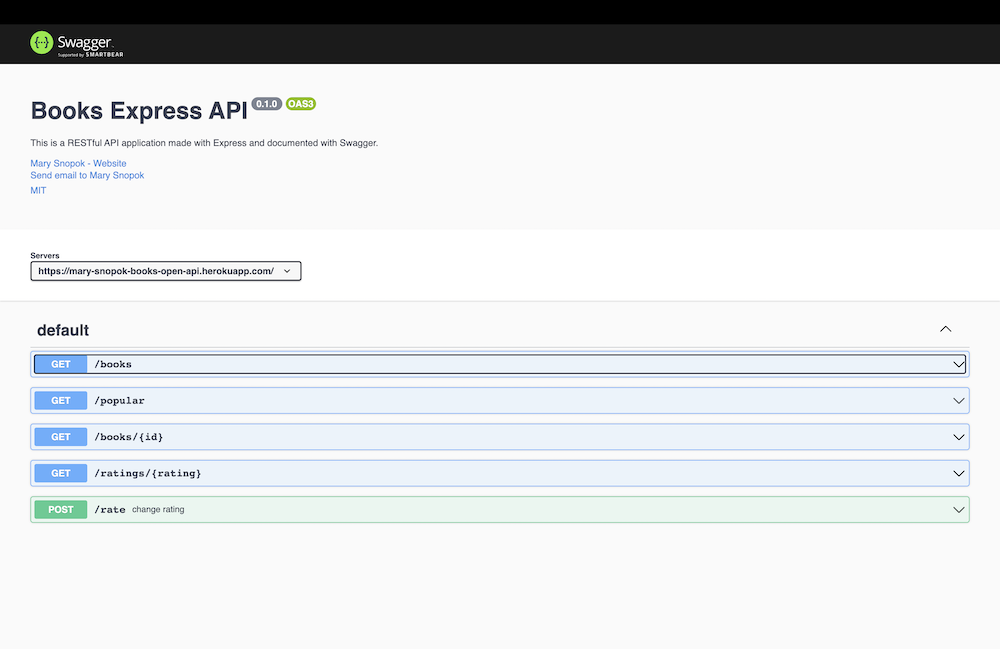Click the POST badge on /rate

click(x=60, y=509)
